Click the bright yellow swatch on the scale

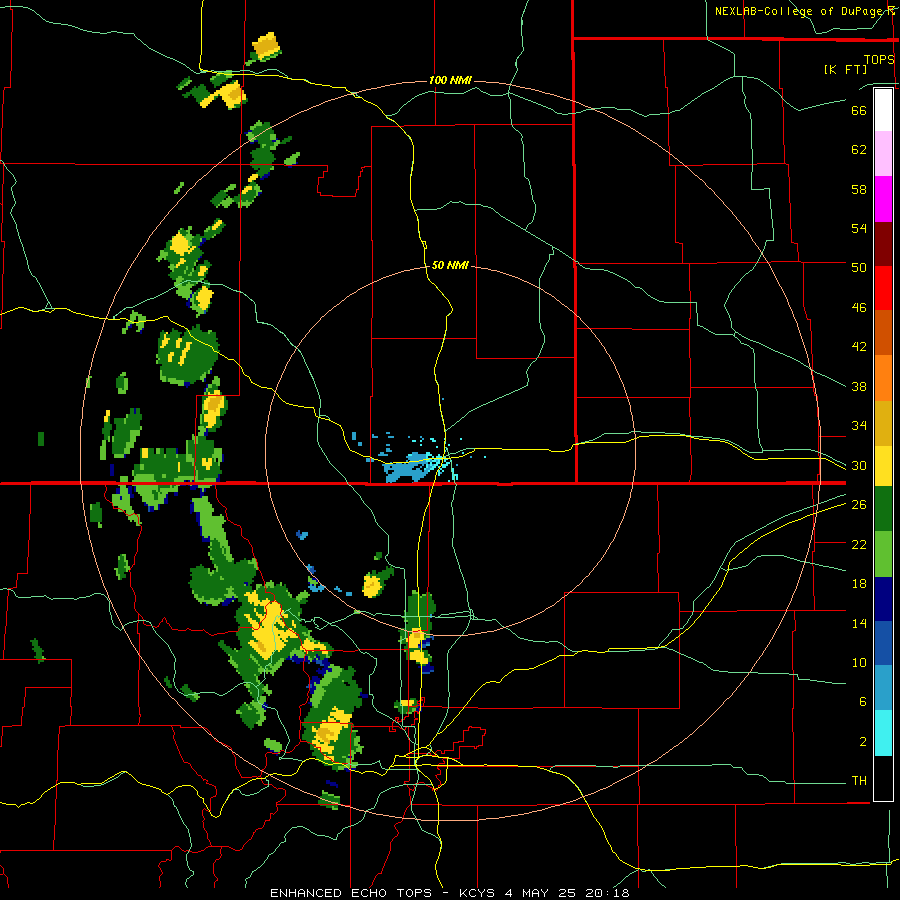(x=883, y=465)
